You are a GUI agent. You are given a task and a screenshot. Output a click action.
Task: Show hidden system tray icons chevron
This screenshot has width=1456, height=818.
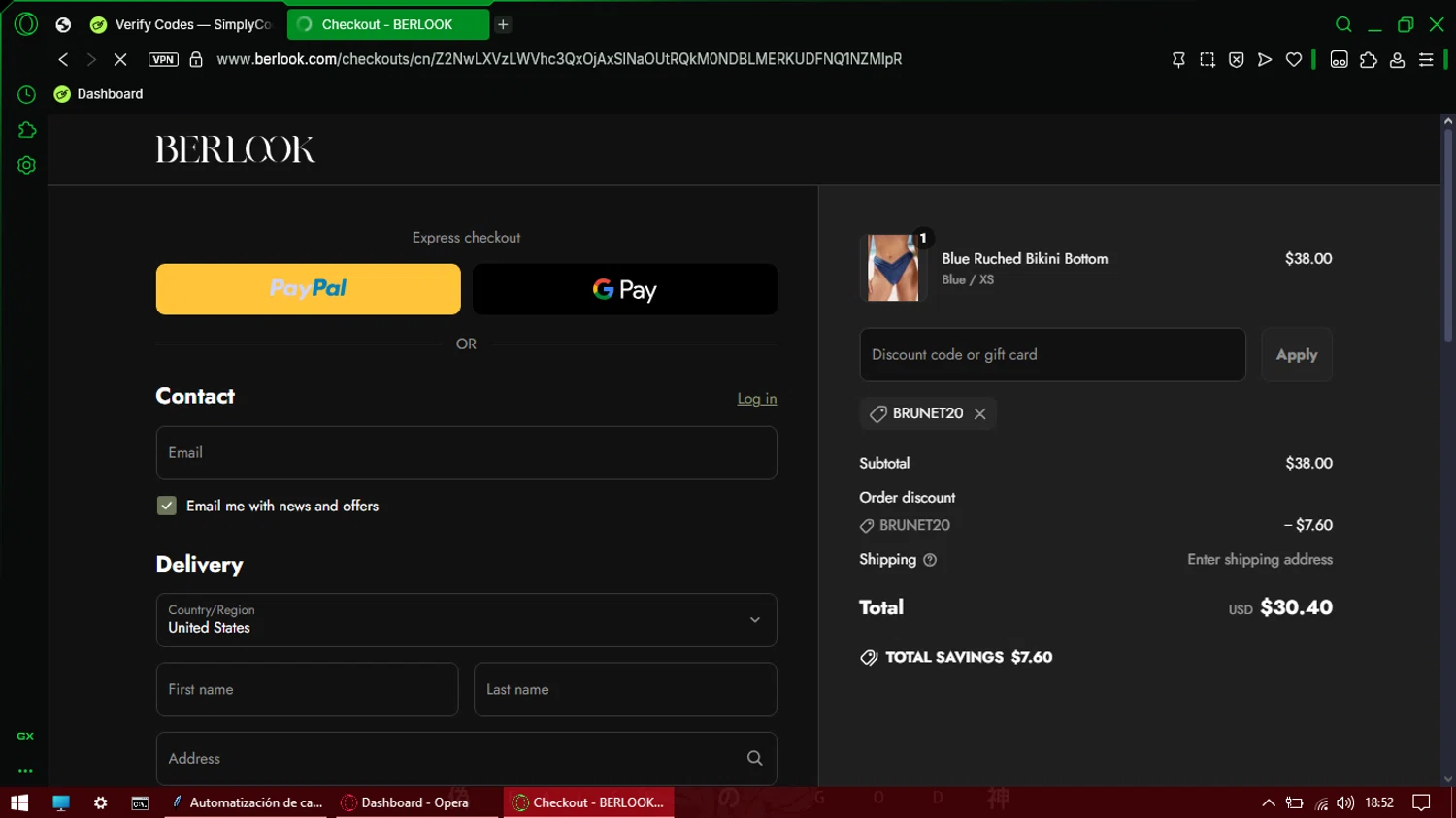pyautogui.click(x=1268, y=802)
